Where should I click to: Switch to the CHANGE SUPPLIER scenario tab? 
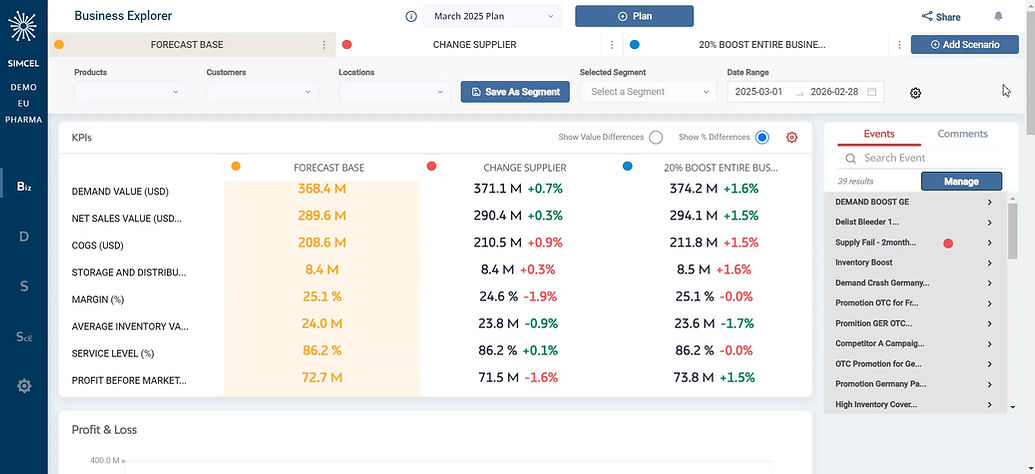475,45
